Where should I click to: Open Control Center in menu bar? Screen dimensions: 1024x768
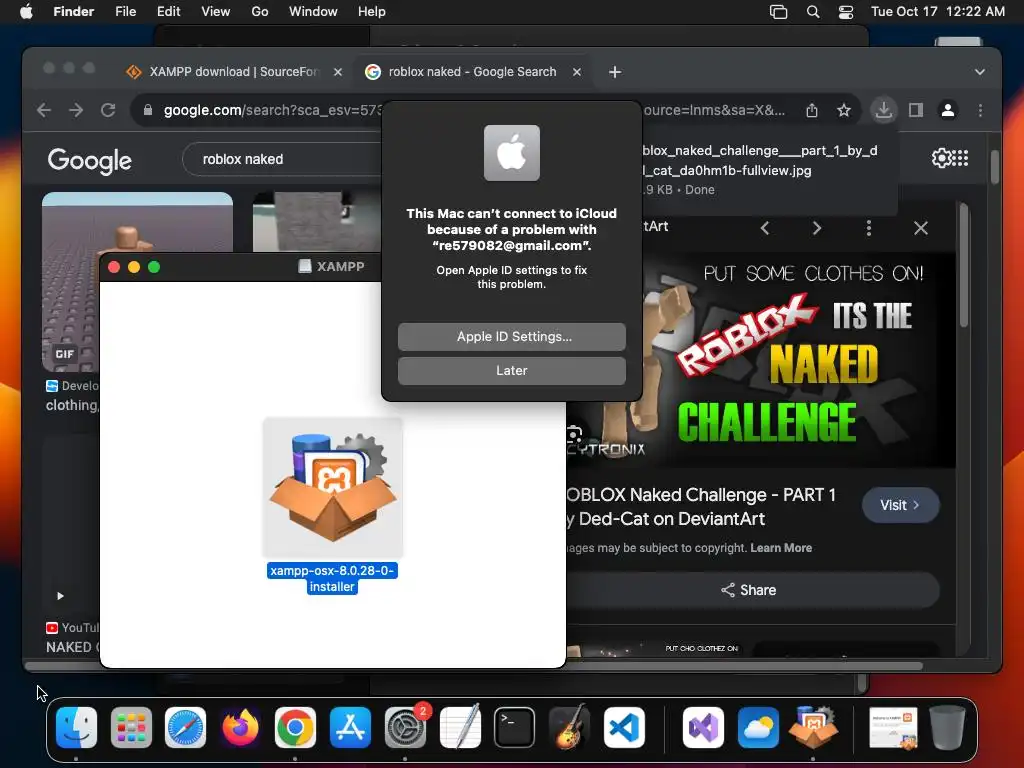pos(846,11)
